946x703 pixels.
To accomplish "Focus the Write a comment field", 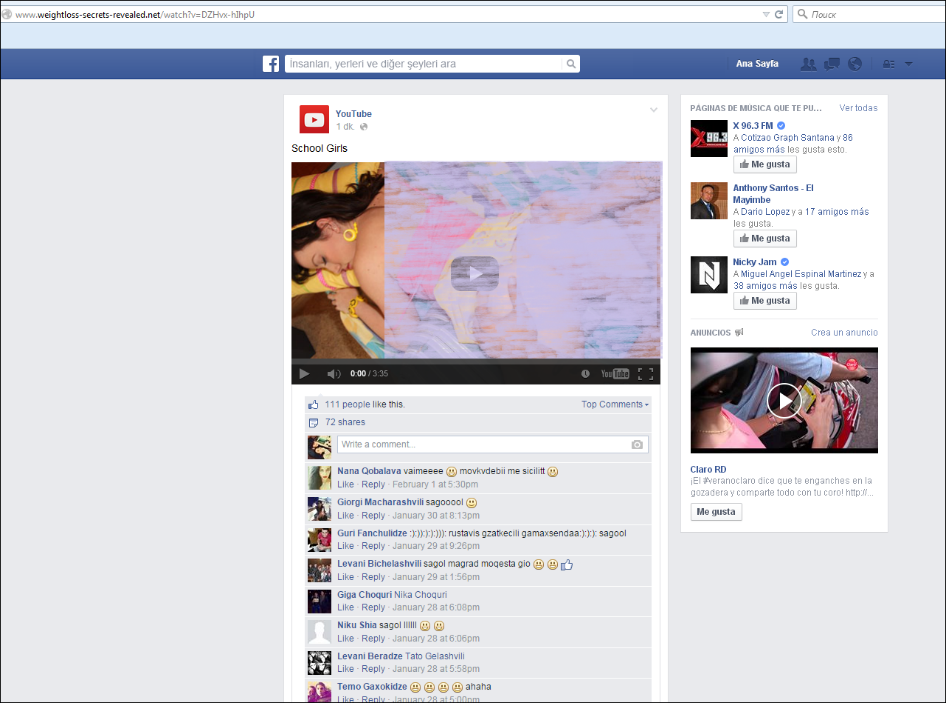I will pos(492,445).
